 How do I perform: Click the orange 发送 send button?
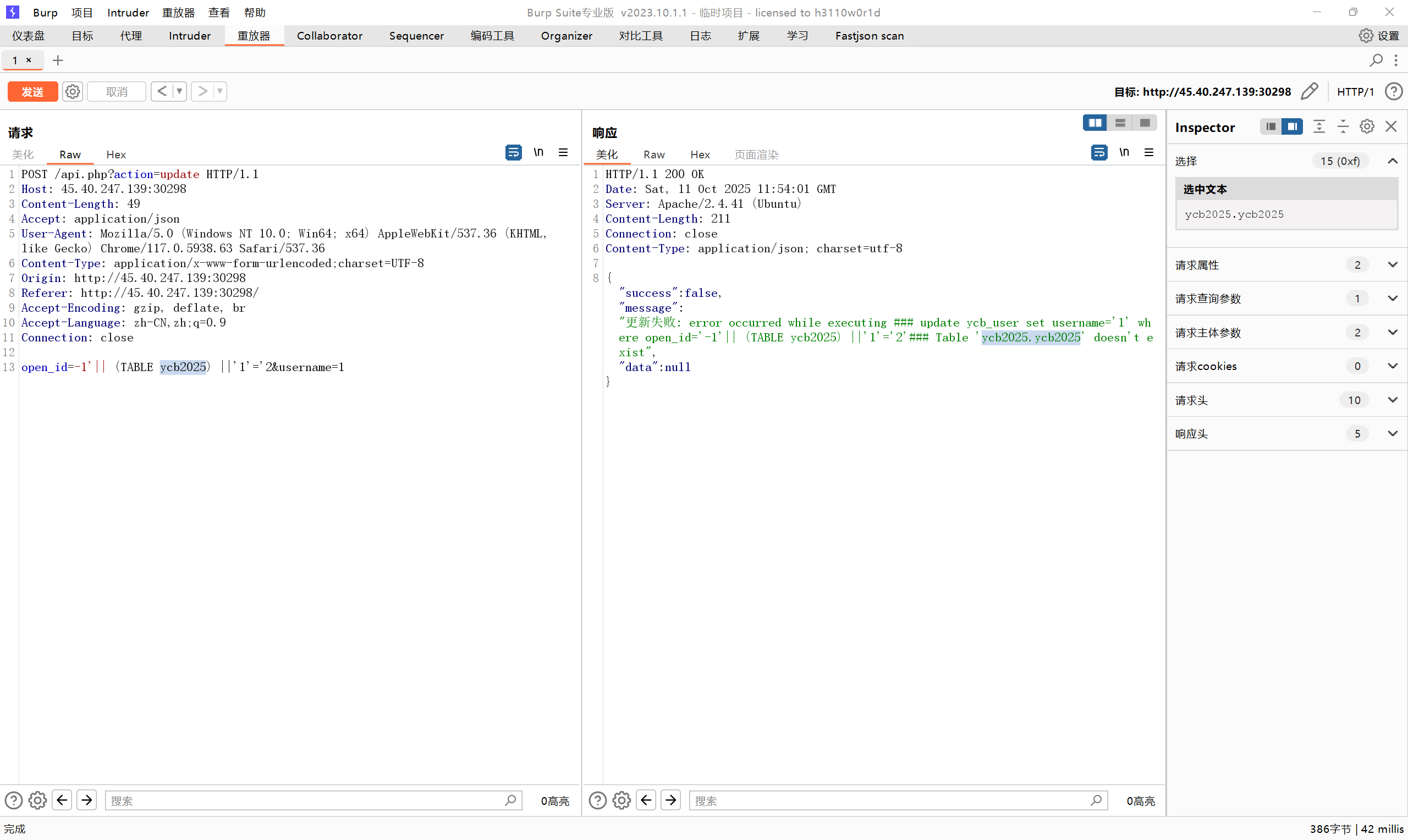pos(32,91)
